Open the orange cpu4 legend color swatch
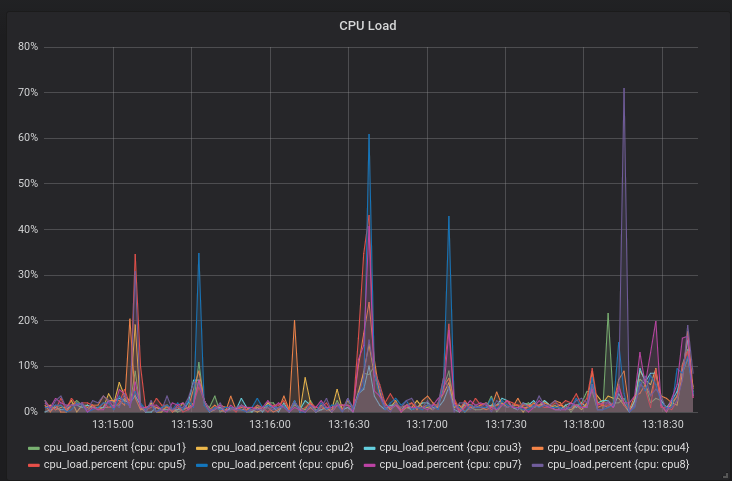732x481 pixels. 538,447
